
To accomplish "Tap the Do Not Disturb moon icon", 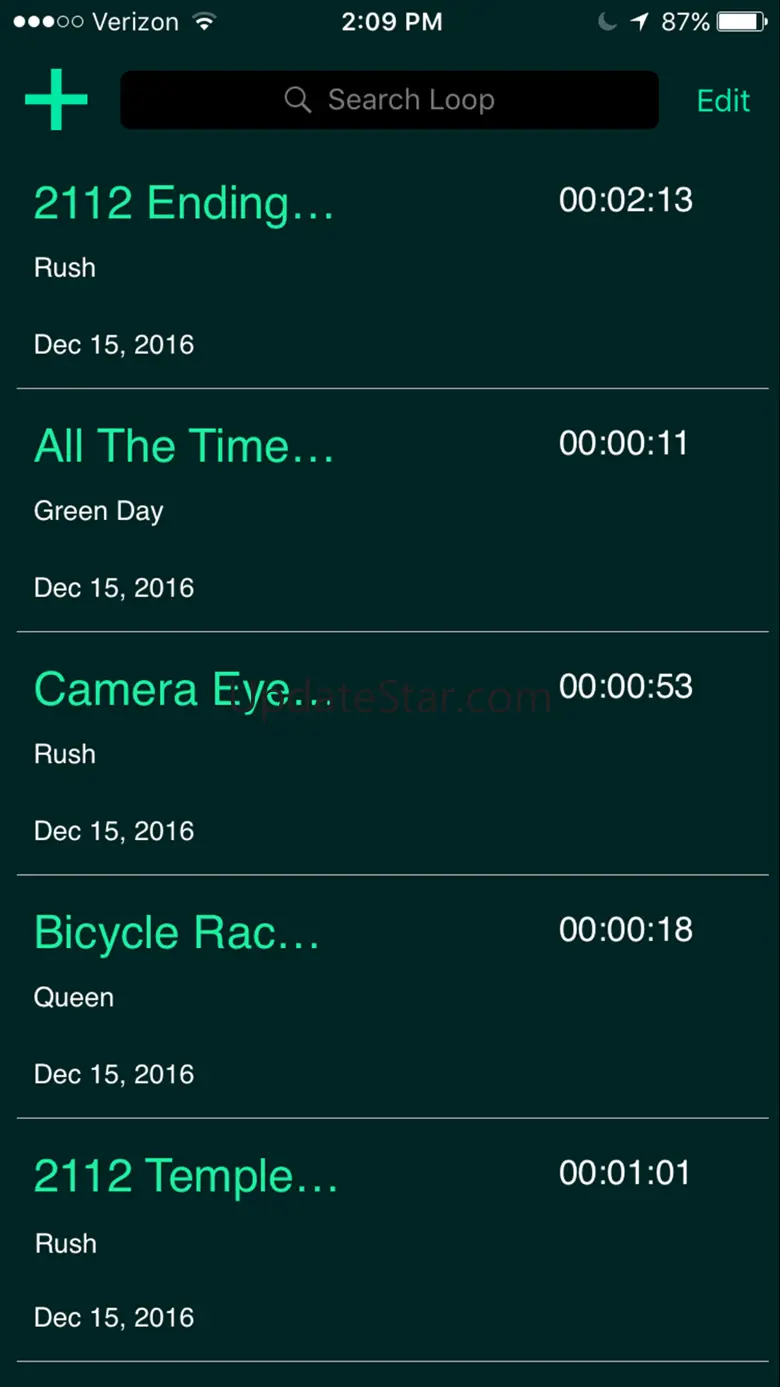I will 607,22.
